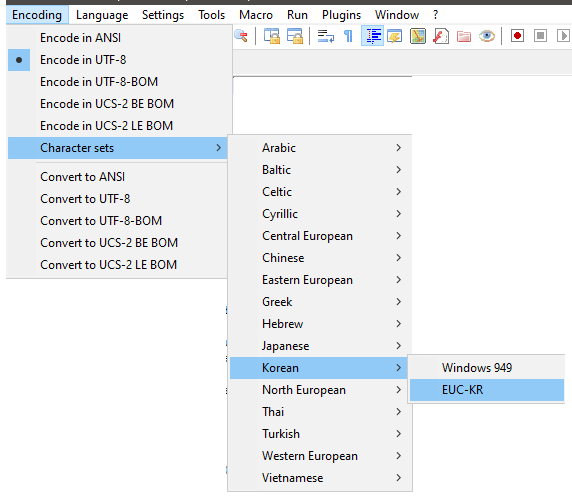Open the Macro menu
The width and height of the screenshot is (572, 498).
click(x=256, y=15)
